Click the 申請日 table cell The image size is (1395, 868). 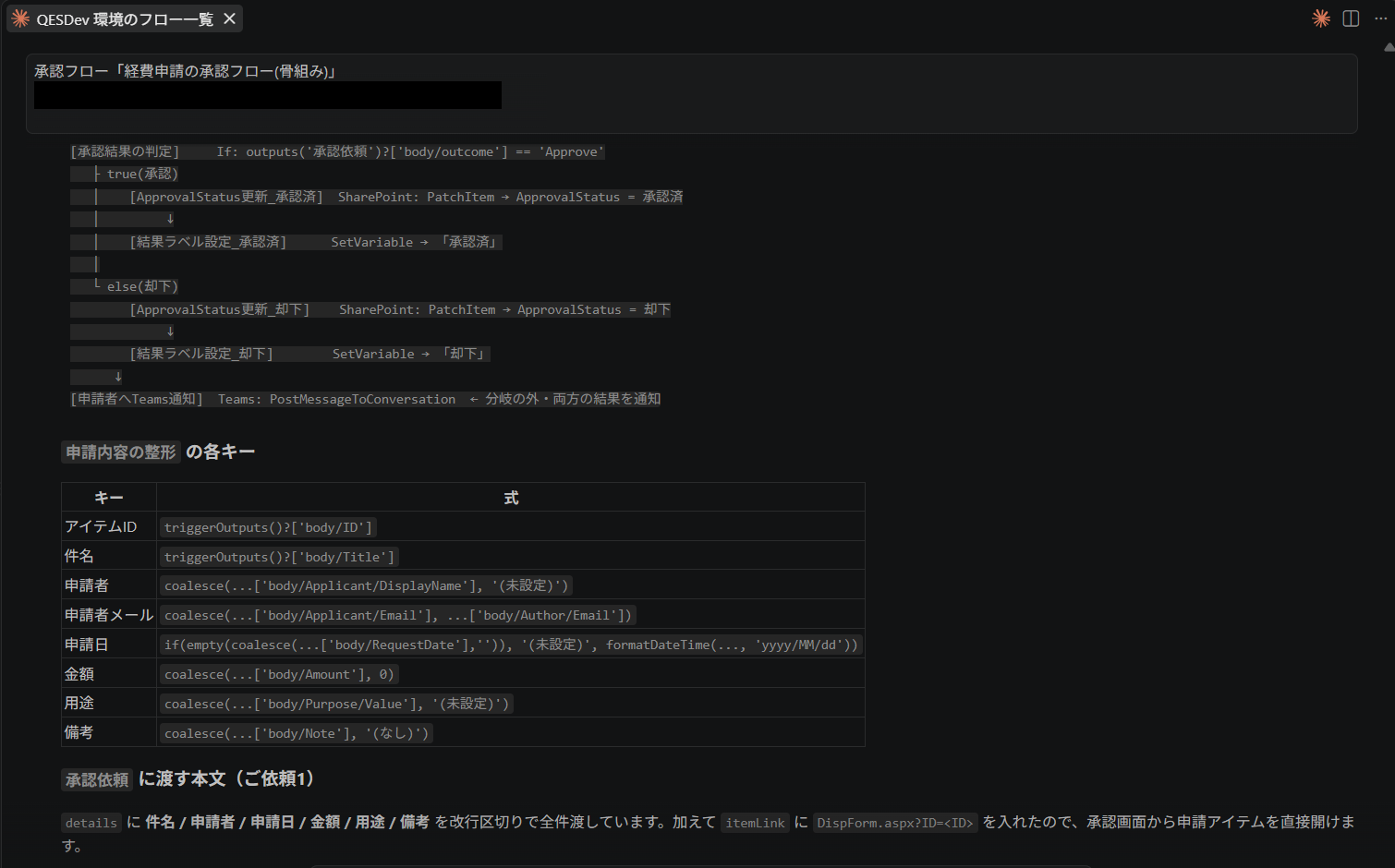coord(109,645)
